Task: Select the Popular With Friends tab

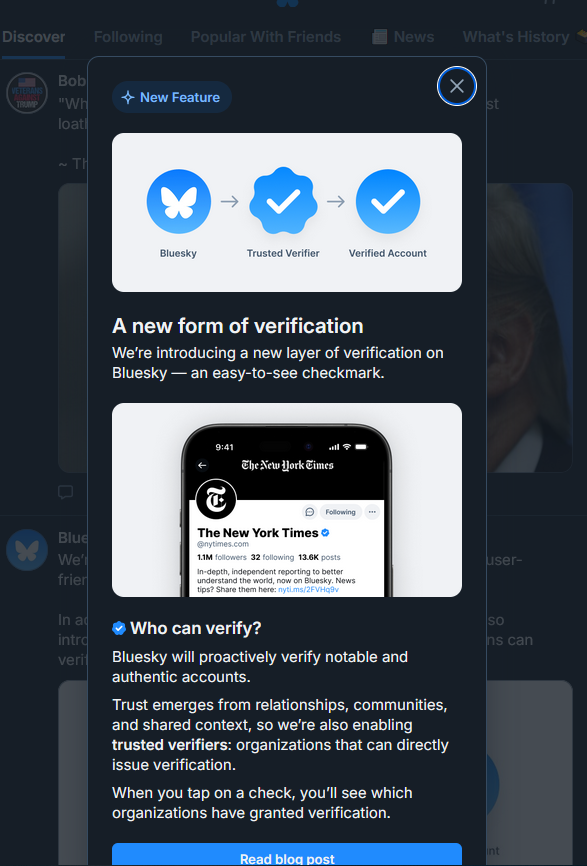Action: click(266, 37)
